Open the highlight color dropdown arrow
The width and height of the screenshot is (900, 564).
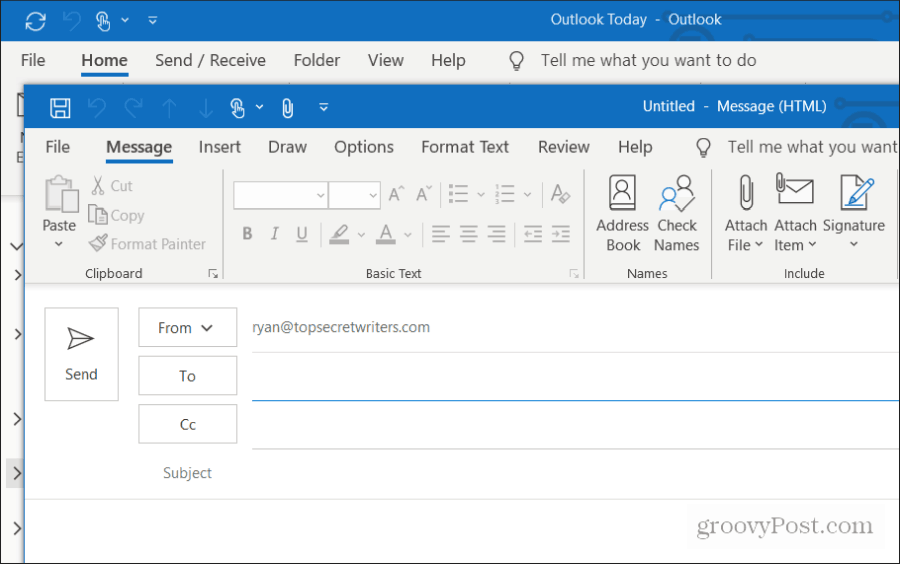pos(361,234)
